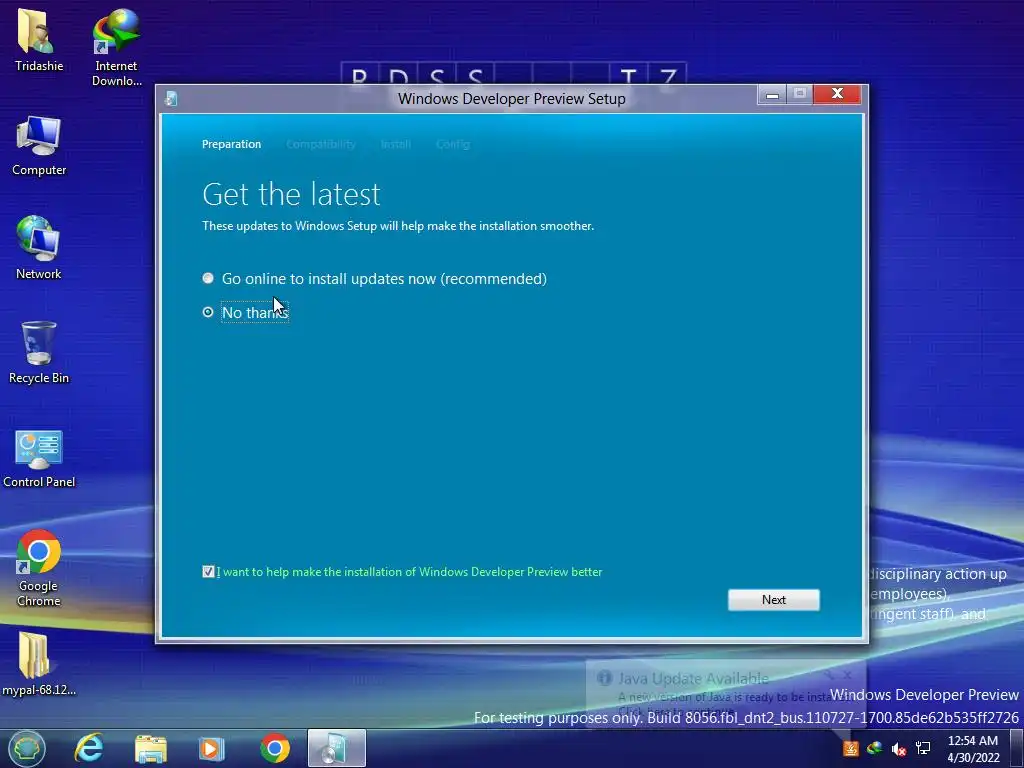This screenshot has height=768, width=1024.
Task: Click the Preparation step tab
Action: [x=231, y=144]
